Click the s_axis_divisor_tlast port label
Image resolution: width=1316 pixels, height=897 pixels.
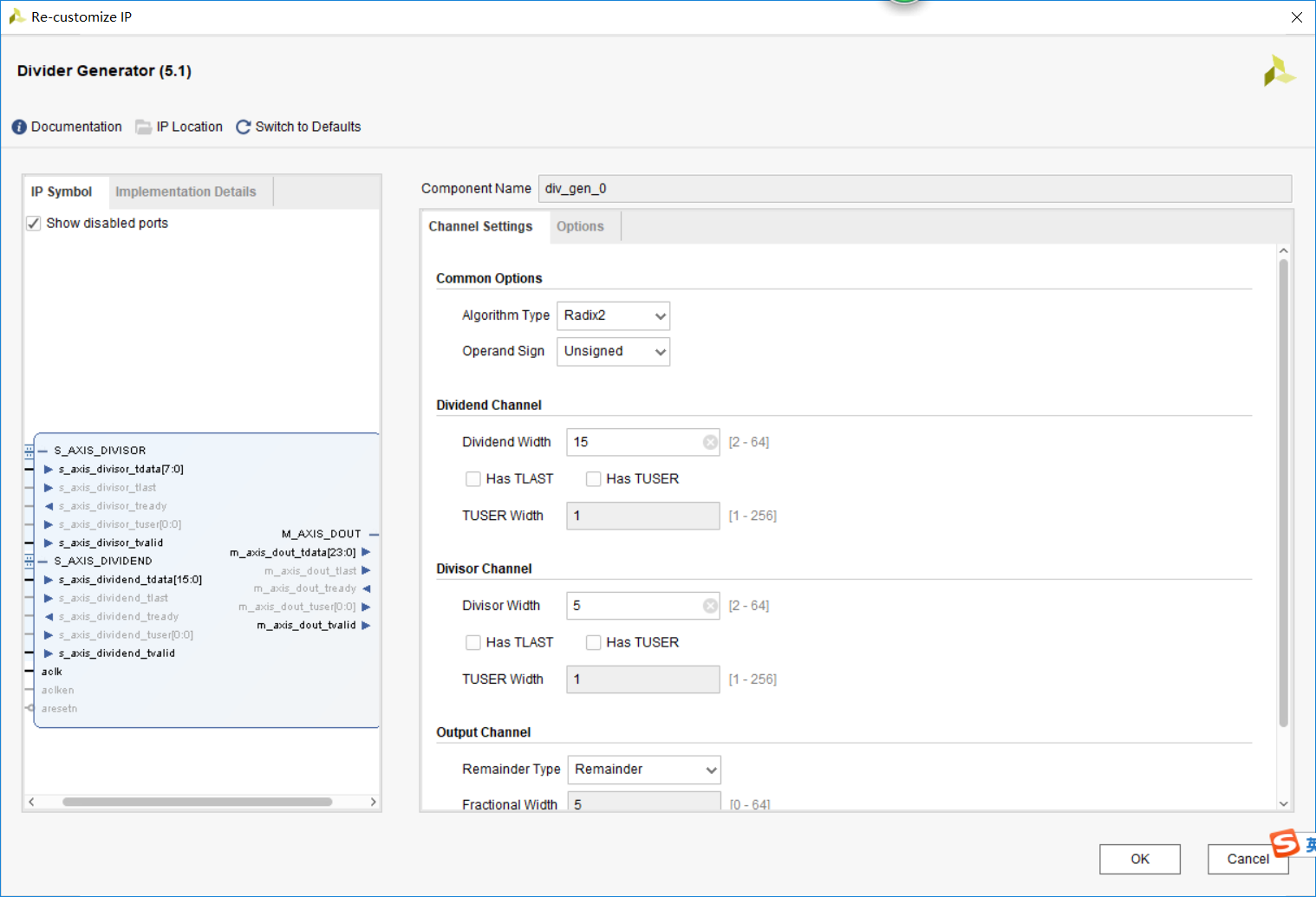107,487
